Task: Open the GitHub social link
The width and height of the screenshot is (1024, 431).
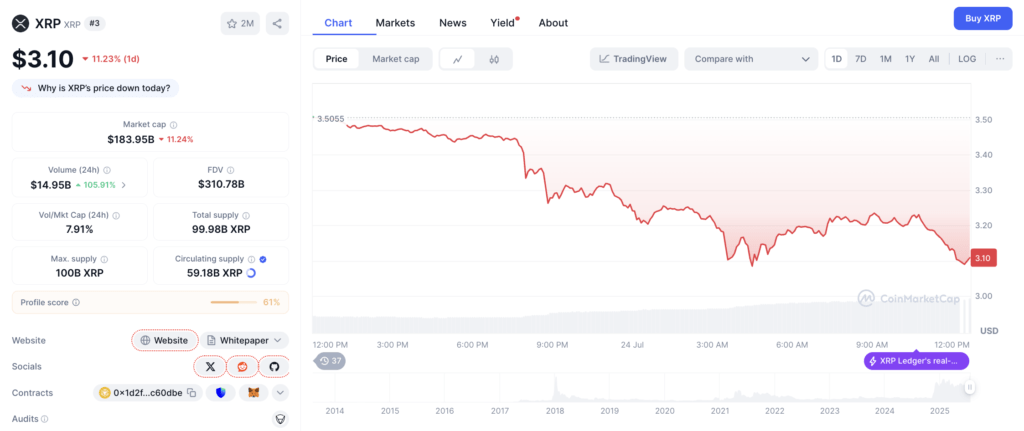Action: pos(274,366)
